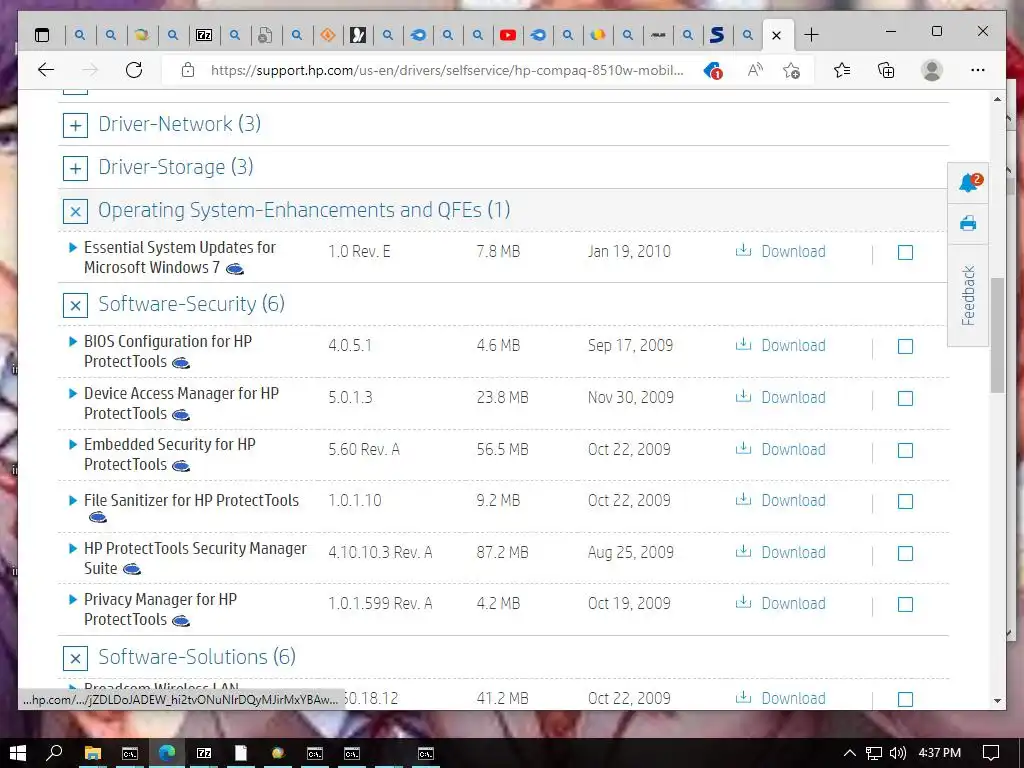The image size is (1024, 768).
Task: Open the Collections panel
Action: 886,70
